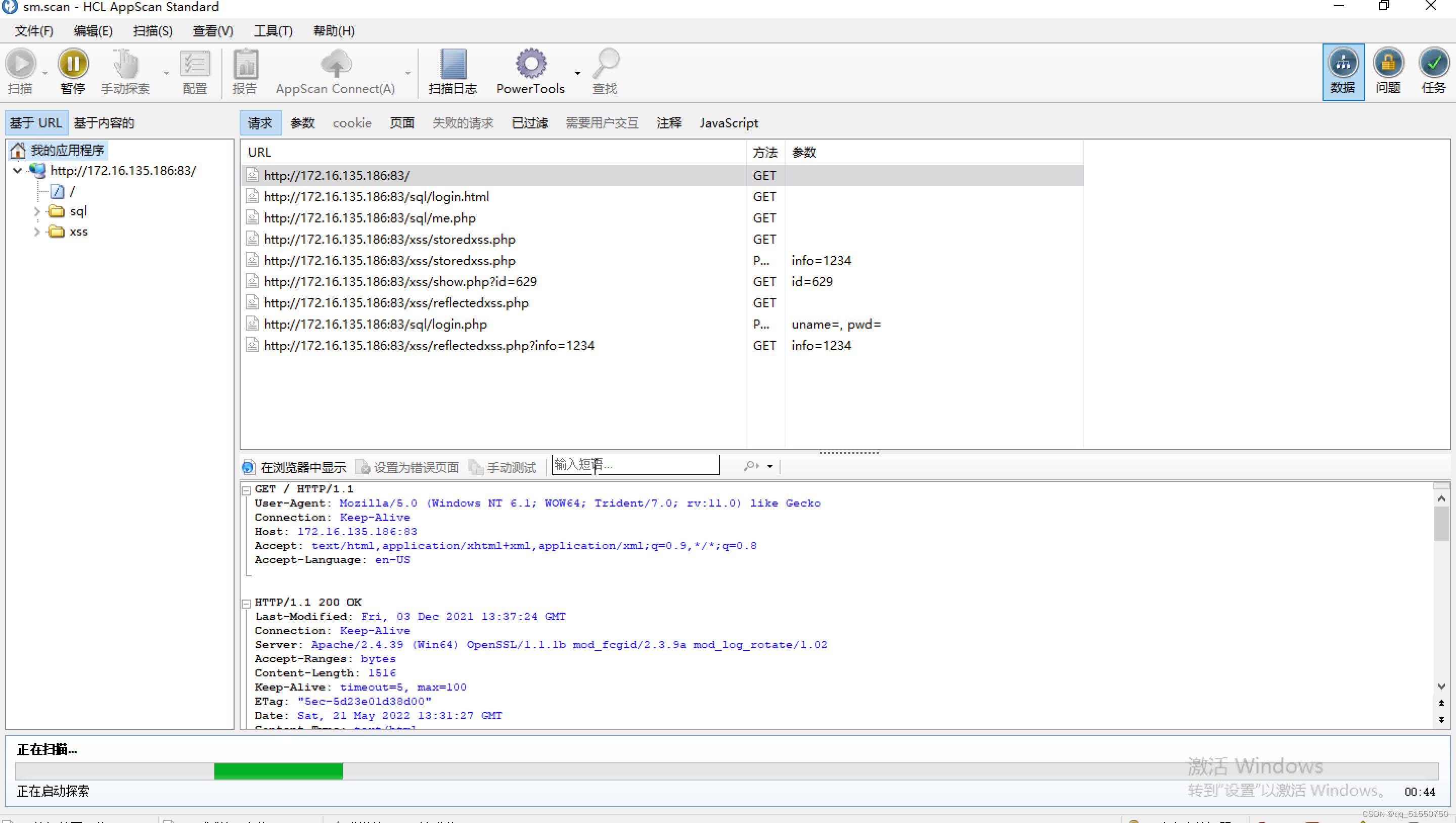Open the 帮助(H) menu
The image size is (1456, 823).
(x=334, y=31)
